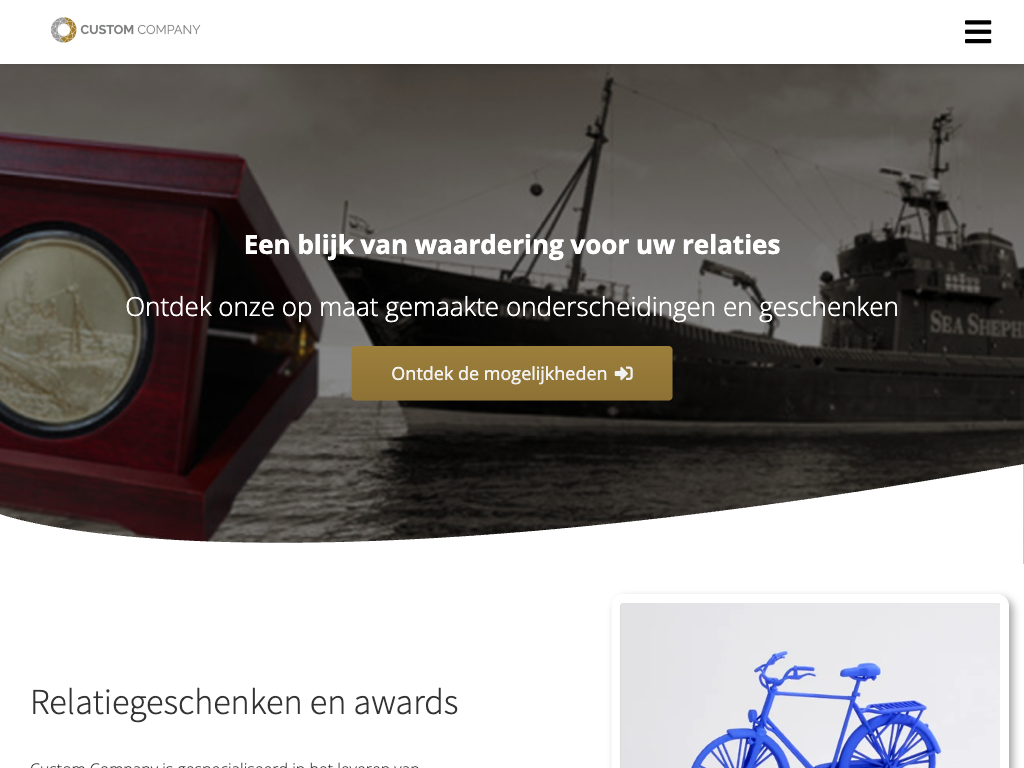
Task: Click the Sea Shepherd lettering on the ship
Action: click(976, 324)
